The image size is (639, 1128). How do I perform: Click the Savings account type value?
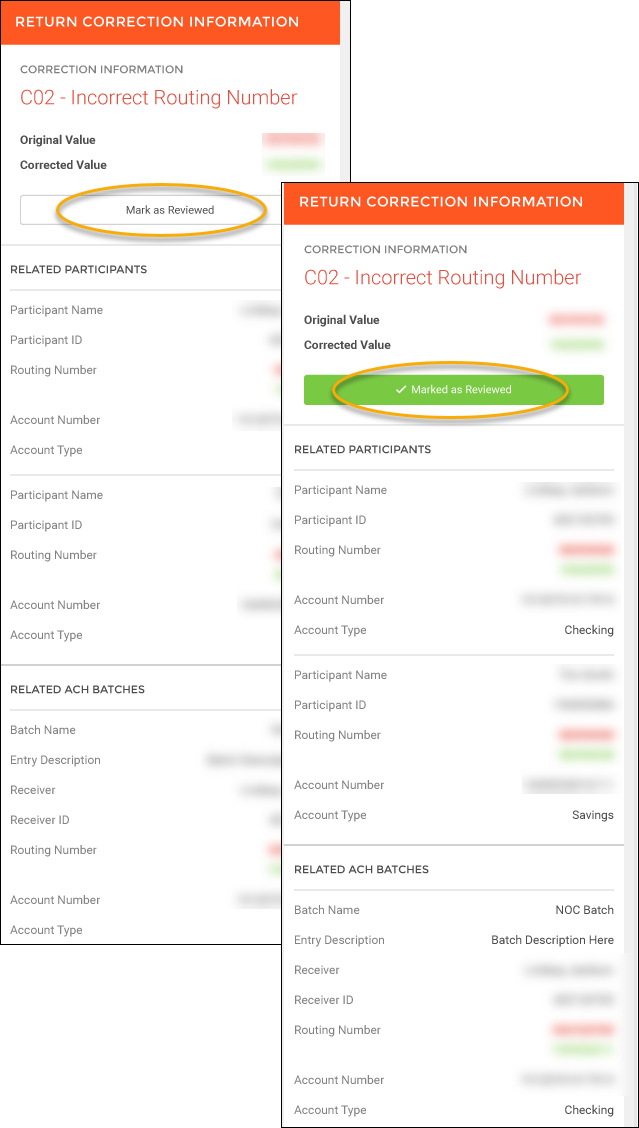click(592, 815)
